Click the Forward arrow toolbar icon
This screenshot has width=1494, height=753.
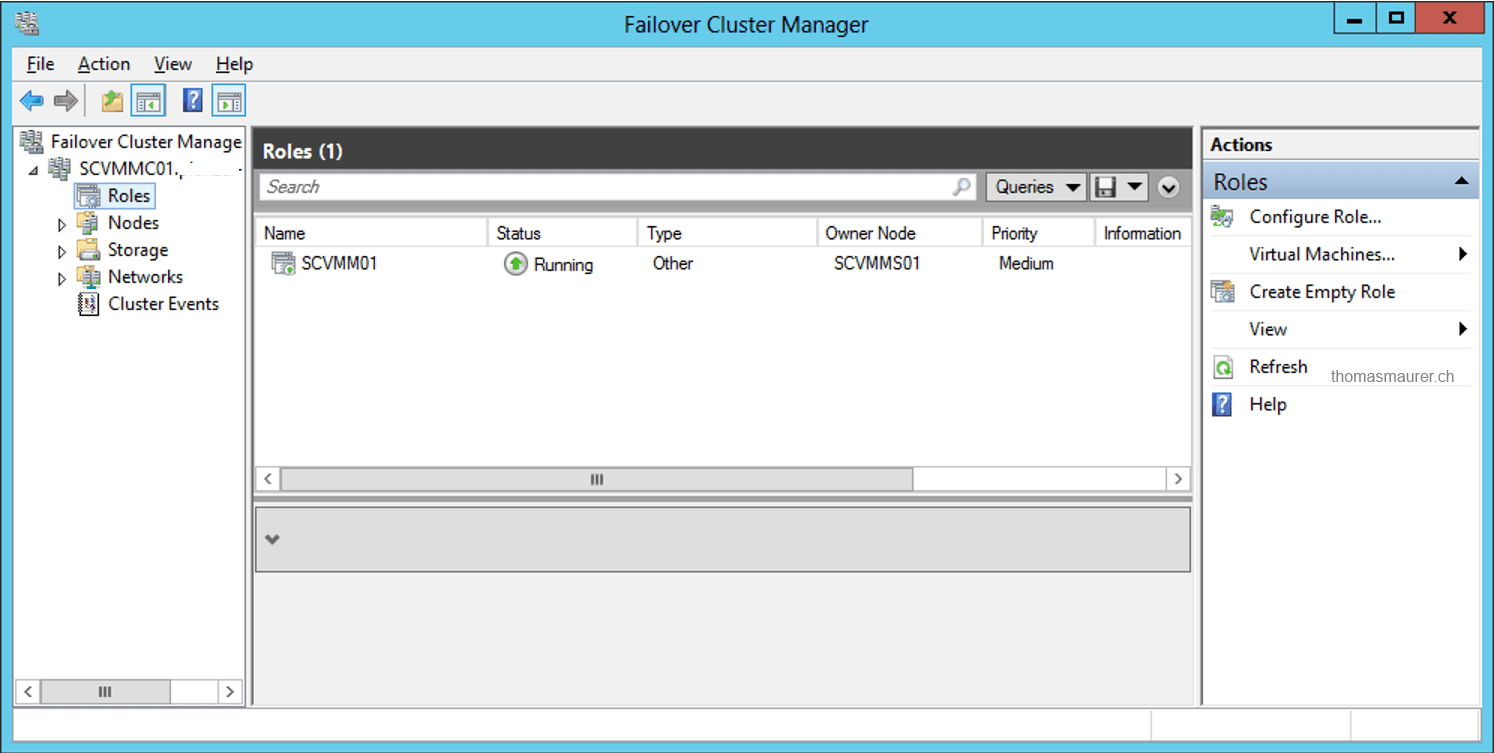coord(66,101)
